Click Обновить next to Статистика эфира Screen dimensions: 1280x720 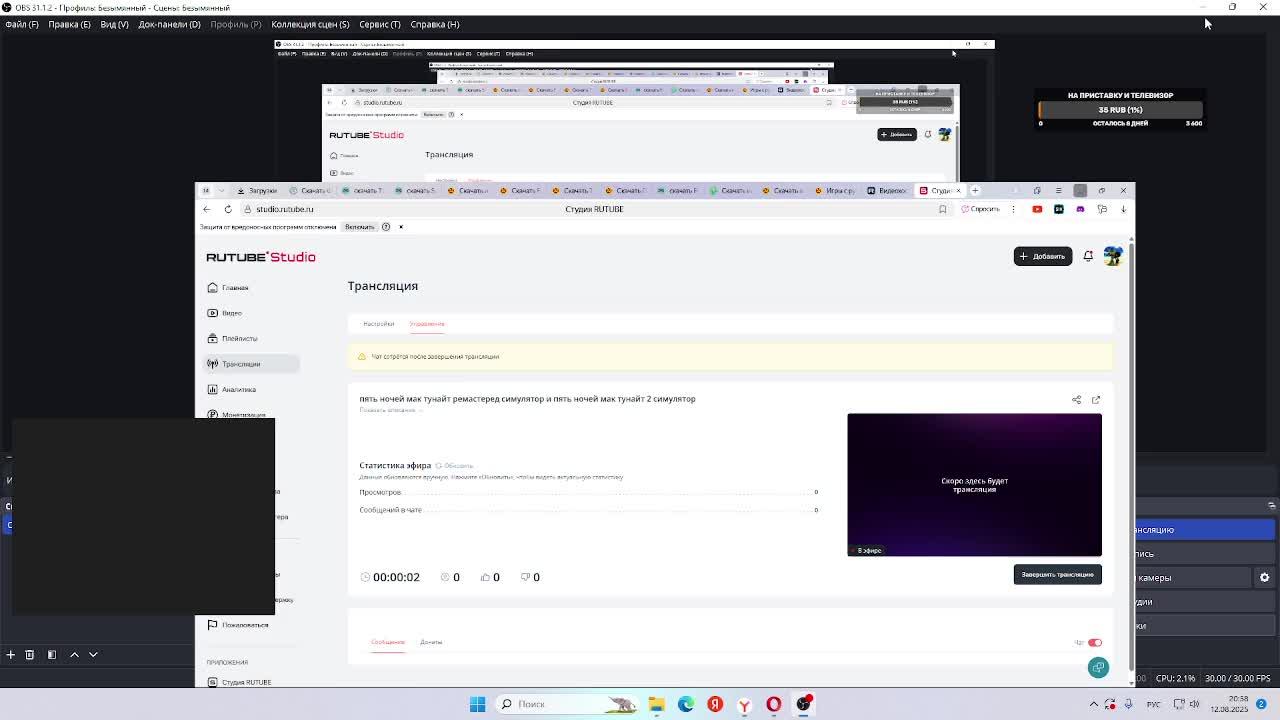point(455,466)
